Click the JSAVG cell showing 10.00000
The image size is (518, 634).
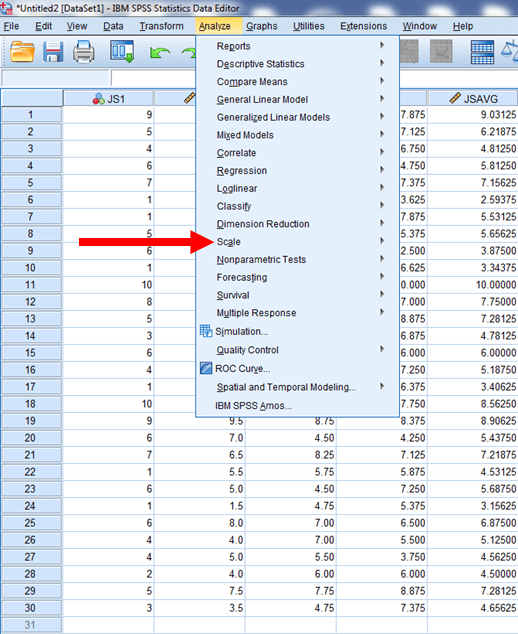coord(473,285)
